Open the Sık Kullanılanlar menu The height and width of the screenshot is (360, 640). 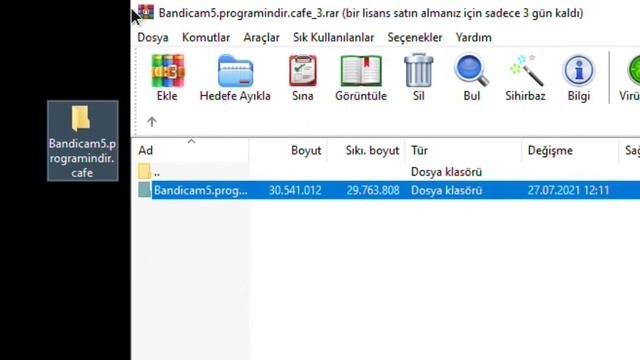[333, 38]
